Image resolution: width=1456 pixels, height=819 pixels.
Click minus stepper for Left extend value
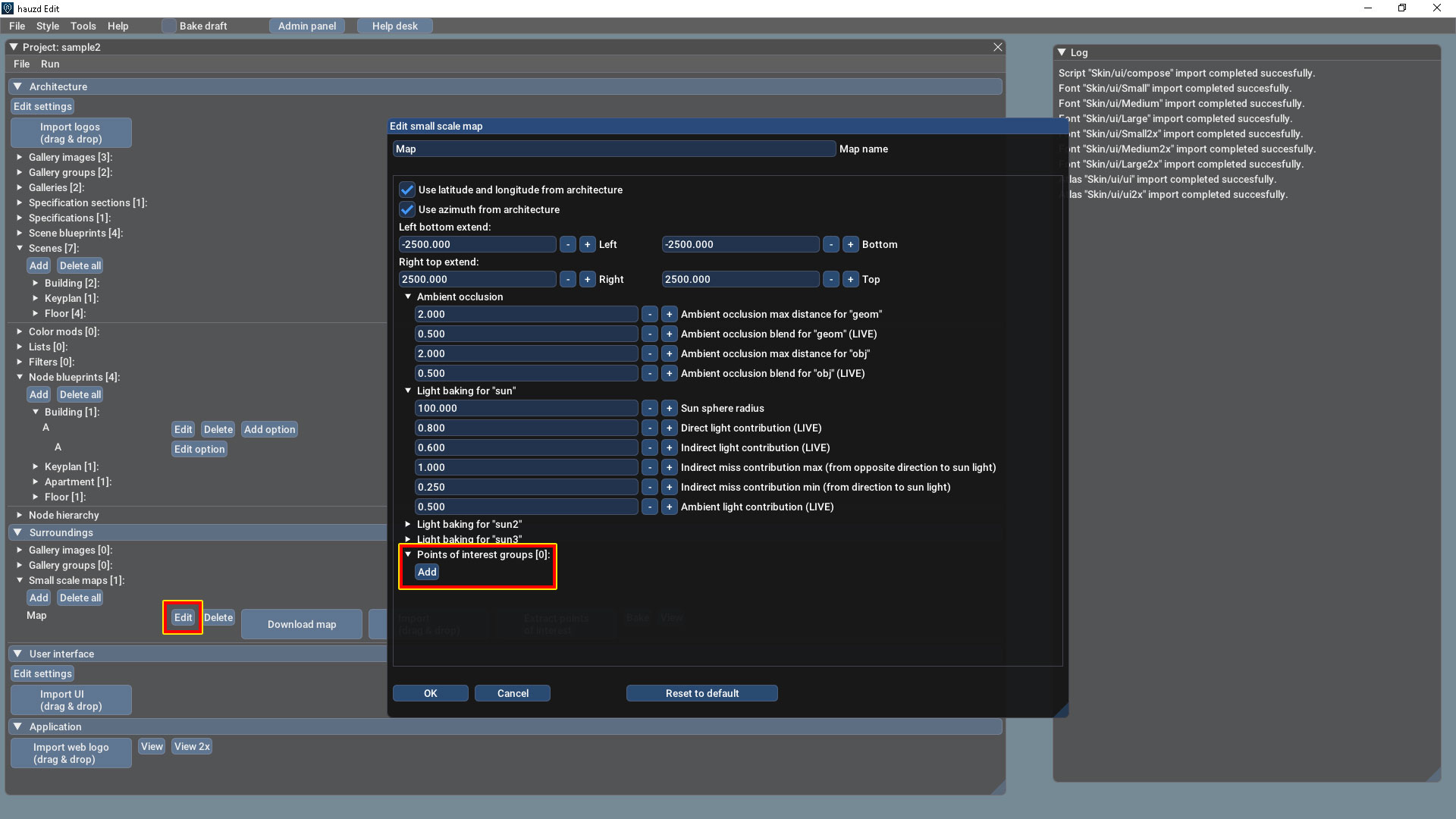(567, 244)
